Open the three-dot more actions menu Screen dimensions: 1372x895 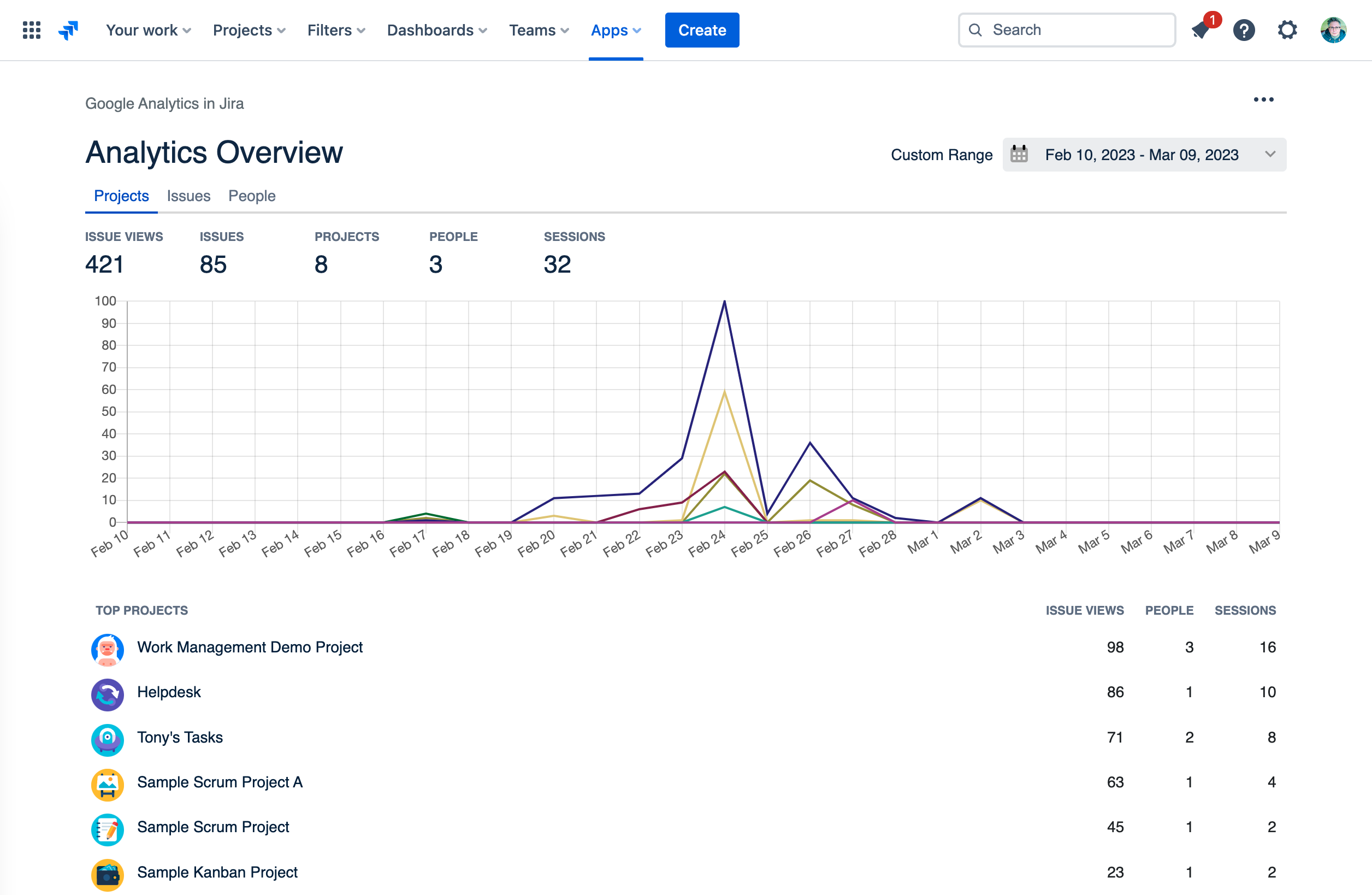pos(1263,100)
